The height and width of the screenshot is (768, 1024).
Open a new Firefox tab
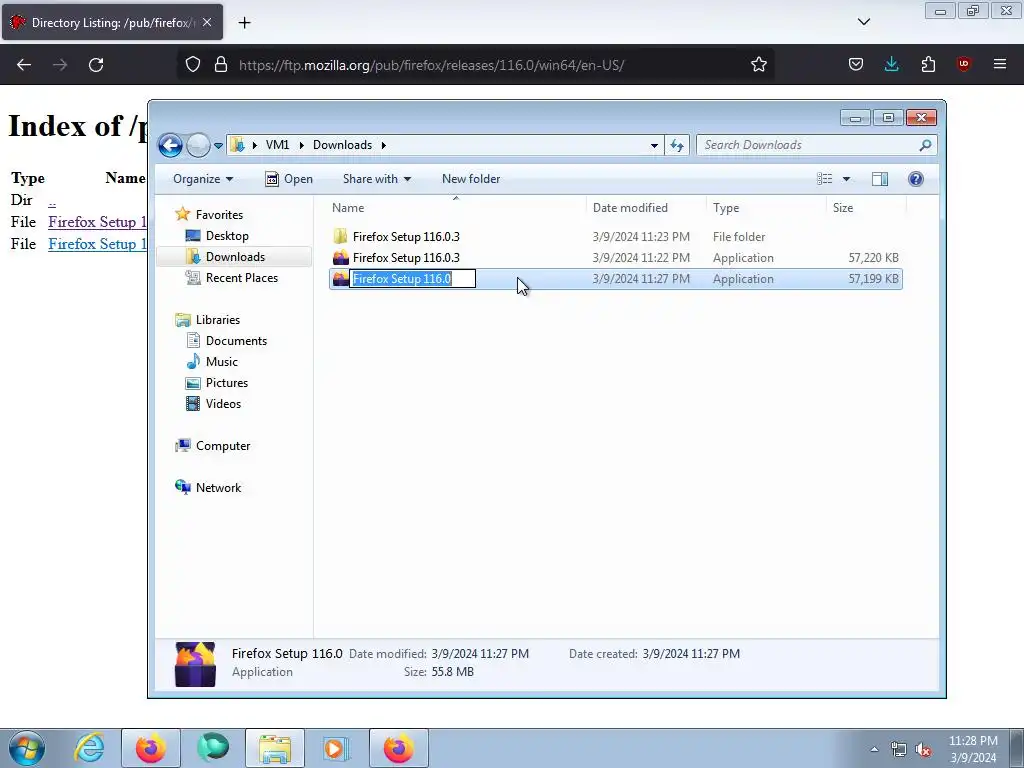click(x=244, y=23)
